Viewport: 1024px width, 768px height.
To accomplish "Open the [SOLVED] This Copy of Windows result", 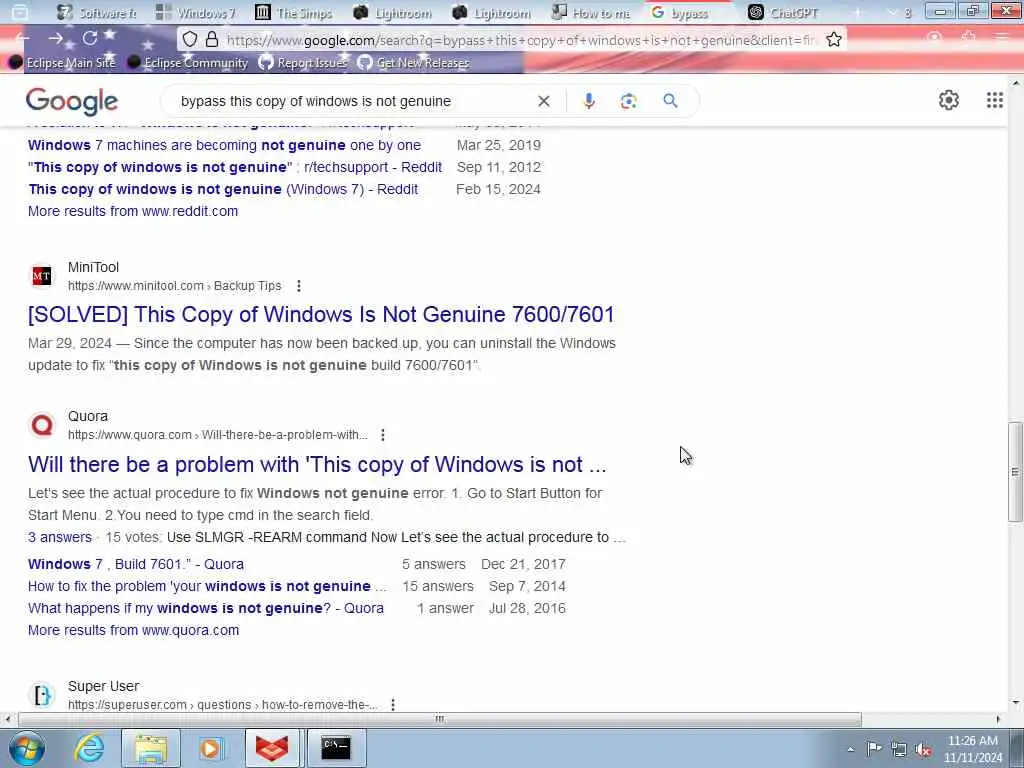I will tap(321, 315).
